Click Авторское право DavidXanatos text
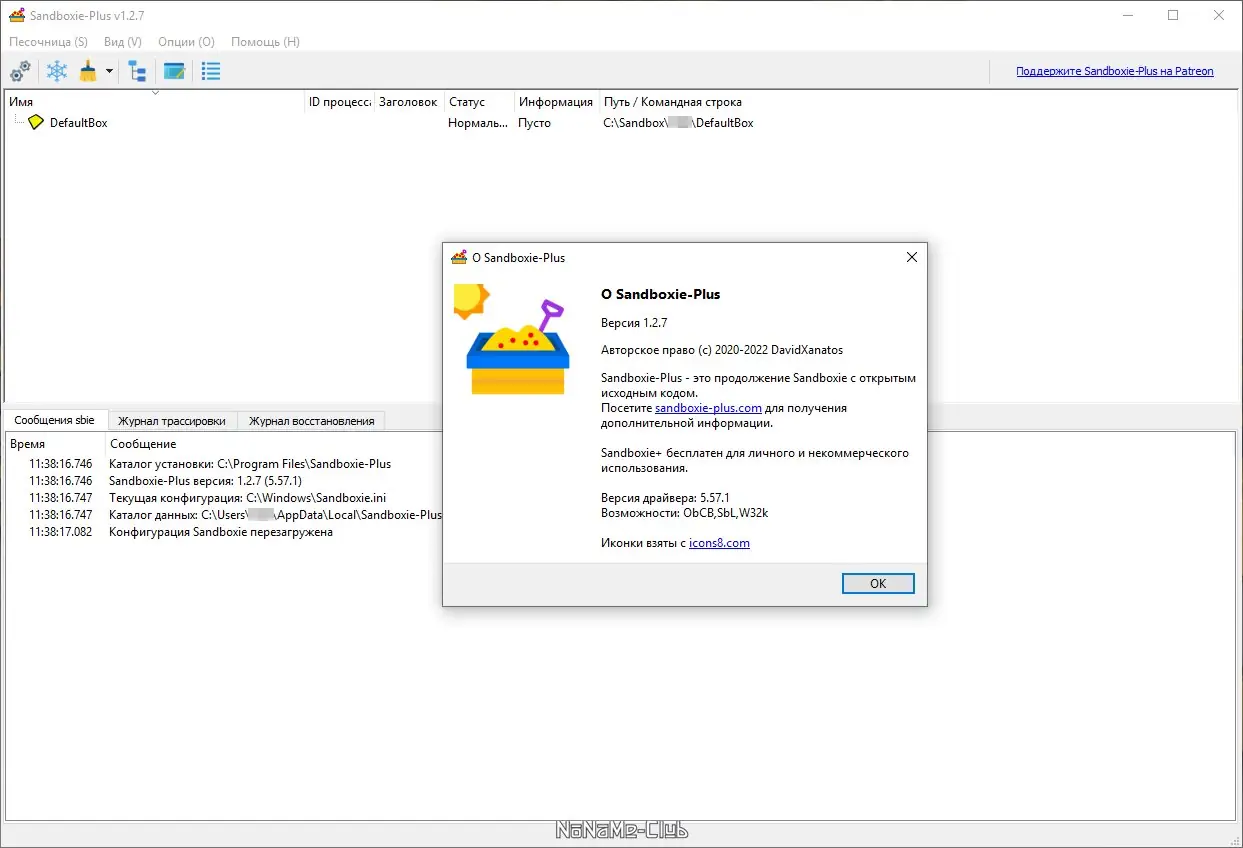 point(722,350)
